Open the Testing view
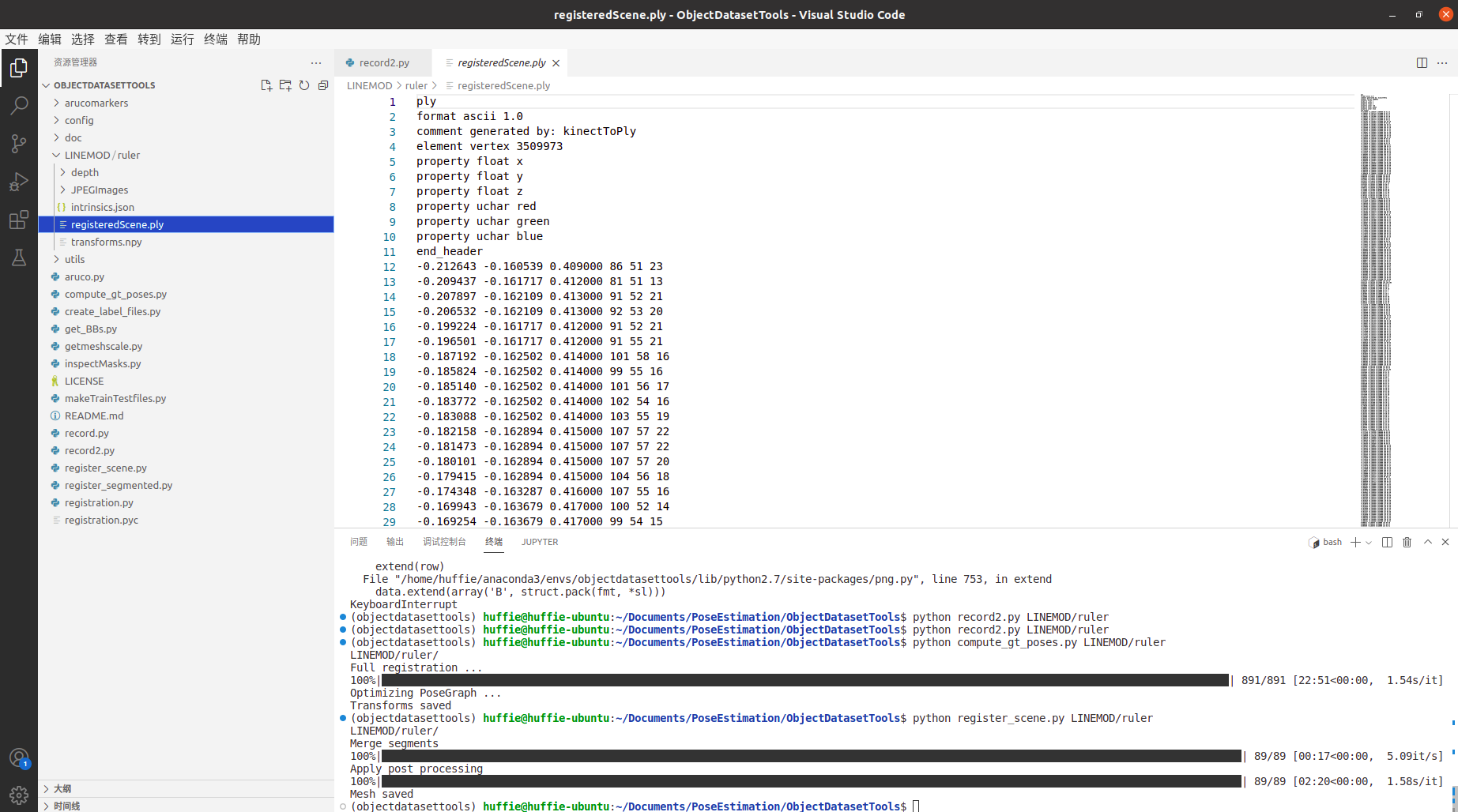 [x=19, y=258]
